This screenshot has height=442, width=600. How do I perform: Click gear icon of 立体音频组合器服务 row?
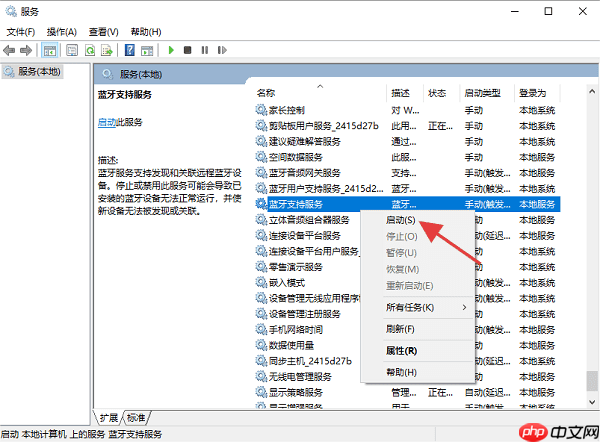[x=261, y=220]
